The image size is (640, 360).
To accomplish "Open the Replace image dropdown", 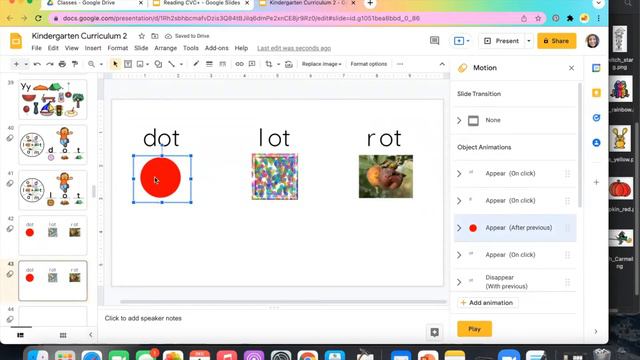I will 322,64.
